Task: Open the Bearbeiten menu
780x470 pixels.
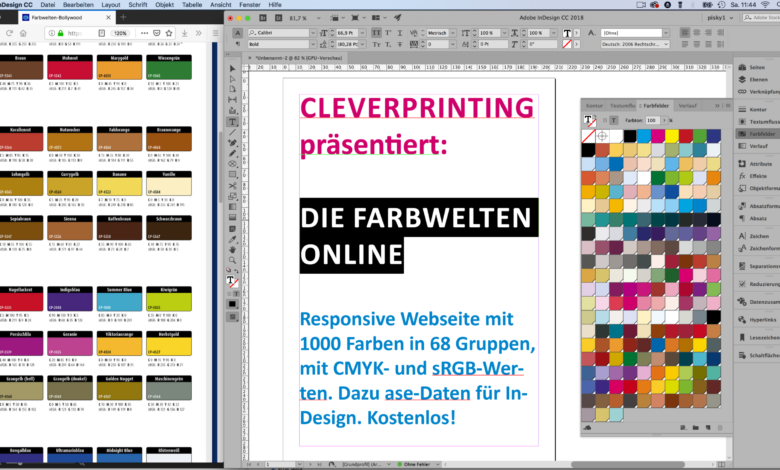Action: click(x=78, y=4)
